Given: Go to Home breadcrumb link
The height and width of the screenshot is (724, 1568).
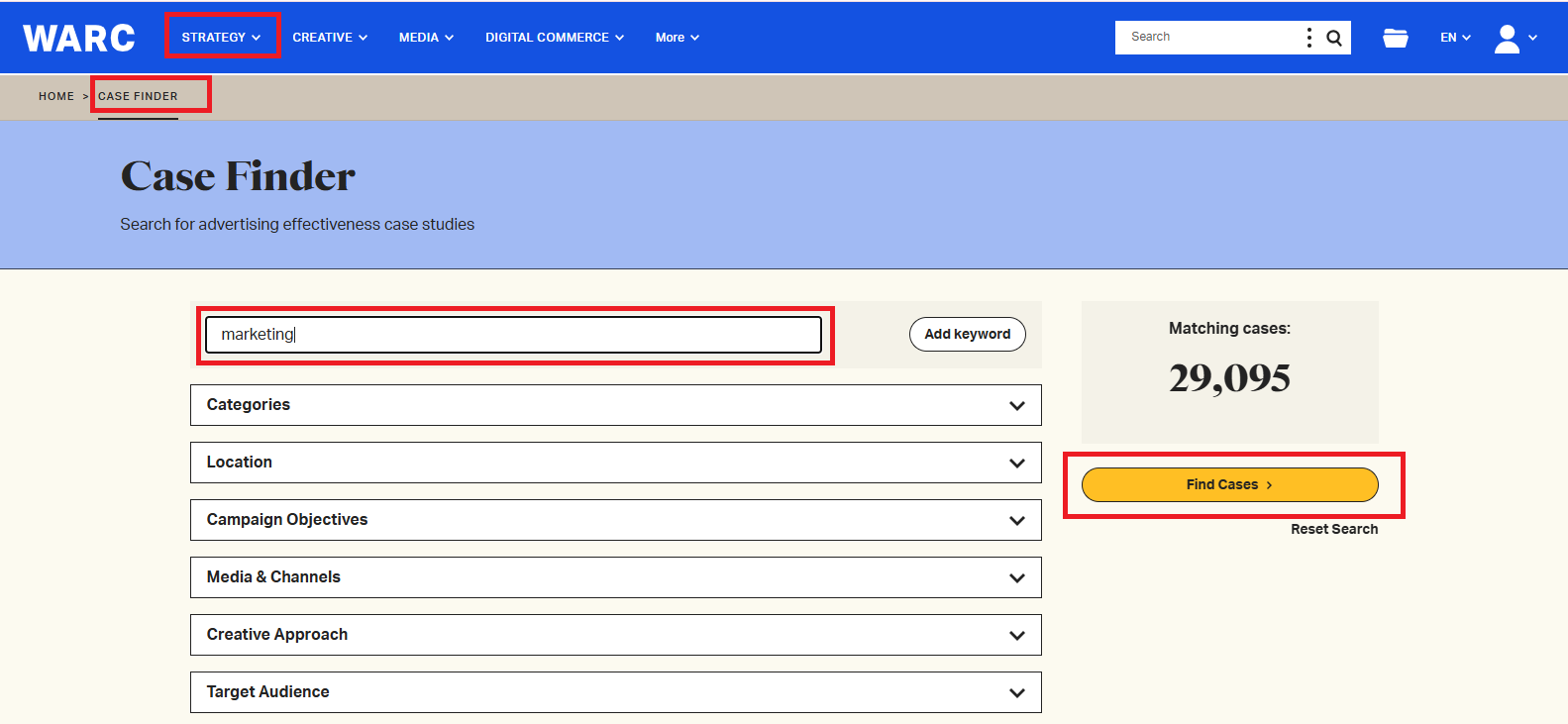Looking at the screenshot, I should coord(56,96).
